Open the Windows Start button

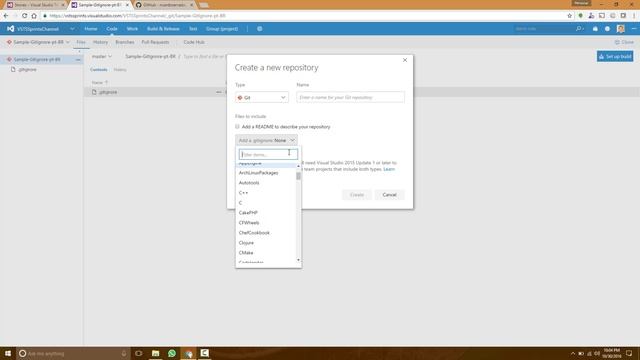click(x=8, y=353)
